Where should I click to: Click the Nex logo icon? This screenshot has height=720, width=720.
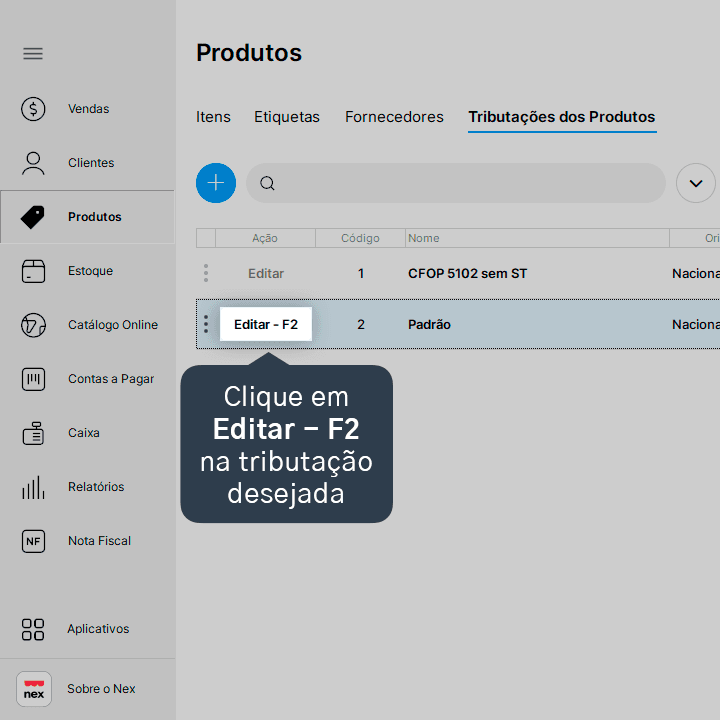coord(34,689)
